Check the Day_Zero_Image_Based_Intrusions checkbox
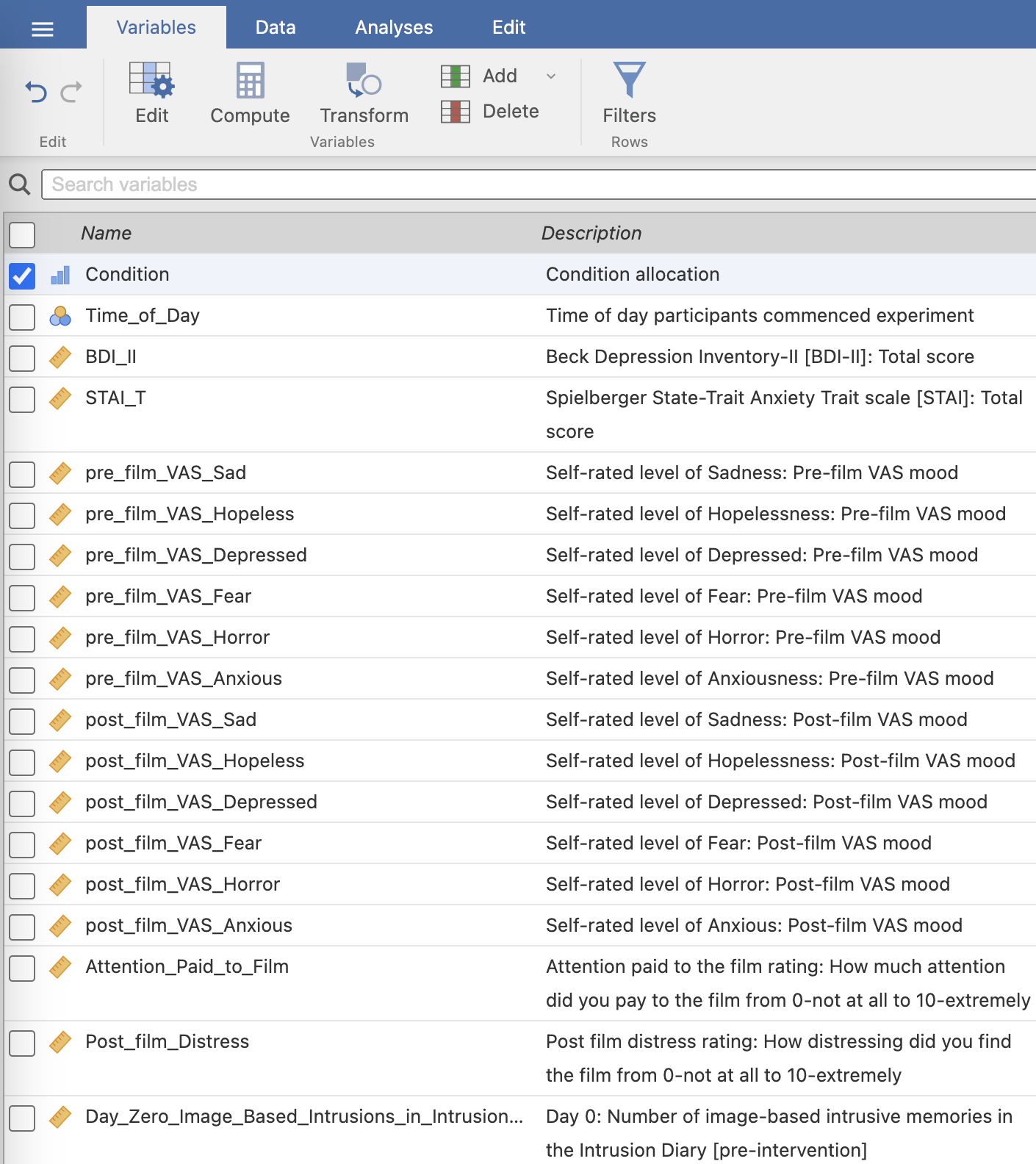Screen dimensions: 1036x1164 (x=22, y=1118)
